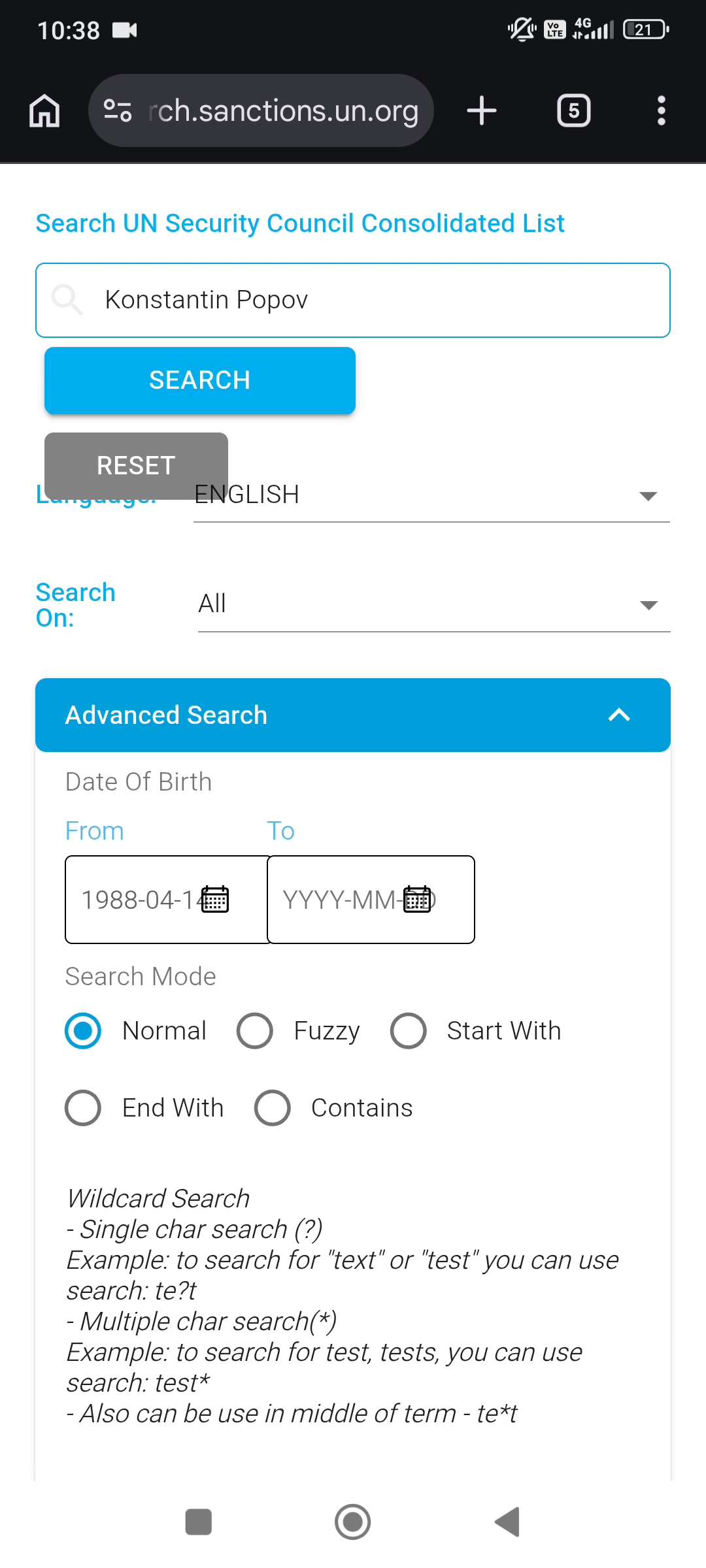Open calendar picker for To date

(417, 900)
